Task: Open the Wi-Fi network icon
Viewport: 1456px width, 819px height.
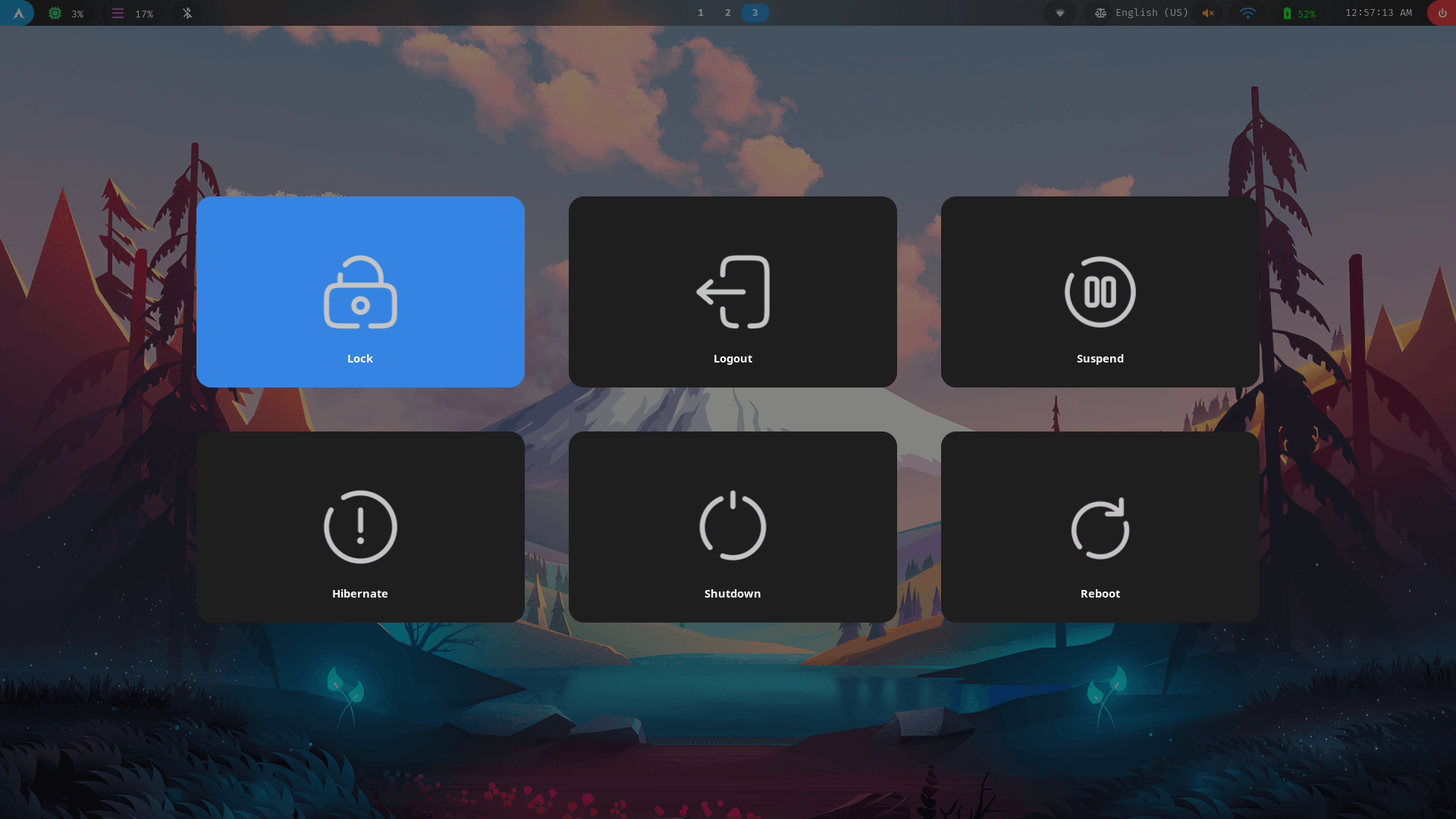Action: pyautogui.click(x=1247, y=13)
